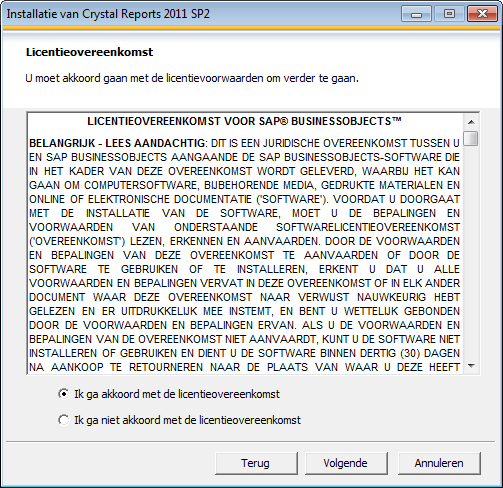Click the license text scroll down arrow
This screenshot has height=488, width=503.
(x=471, y=366)
